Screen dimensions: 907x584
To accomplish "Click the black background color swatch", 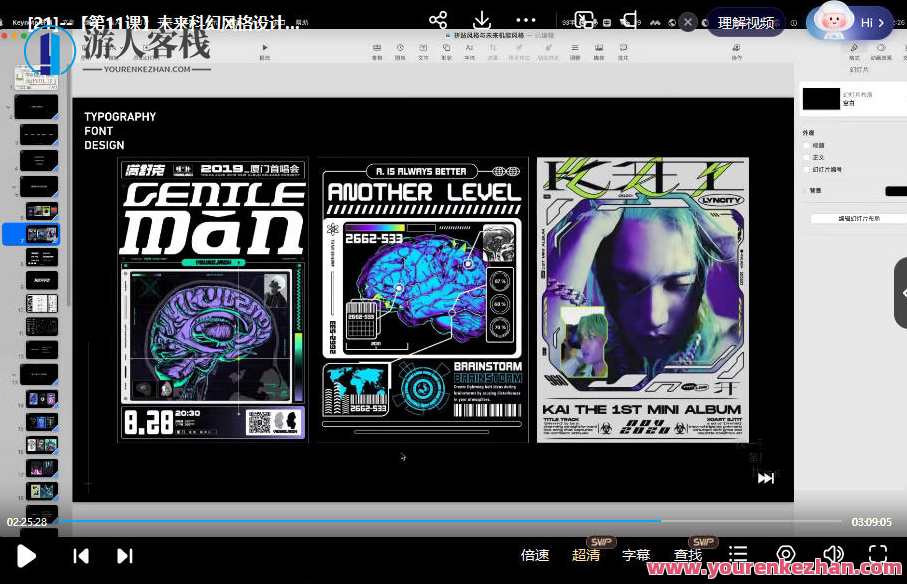I will pos(895,191).
